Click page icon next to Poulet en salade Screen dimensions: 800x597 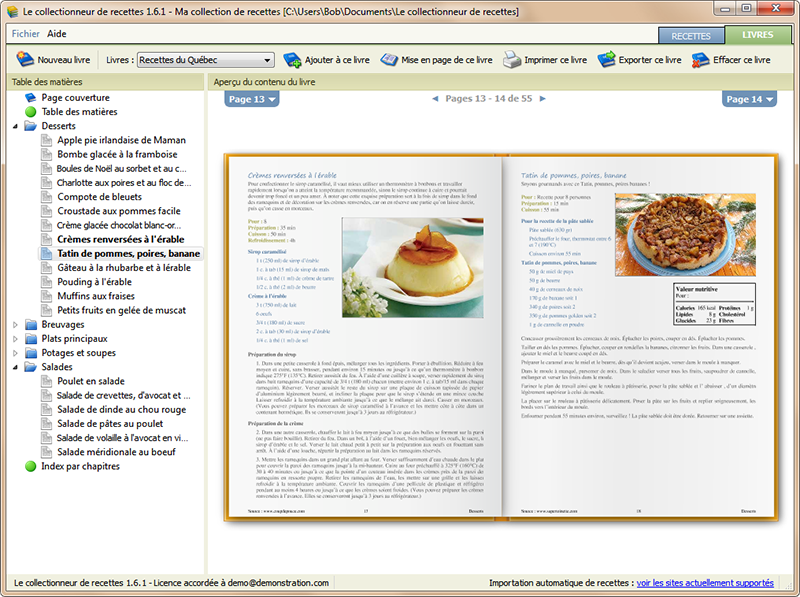[x=46, y=381]
